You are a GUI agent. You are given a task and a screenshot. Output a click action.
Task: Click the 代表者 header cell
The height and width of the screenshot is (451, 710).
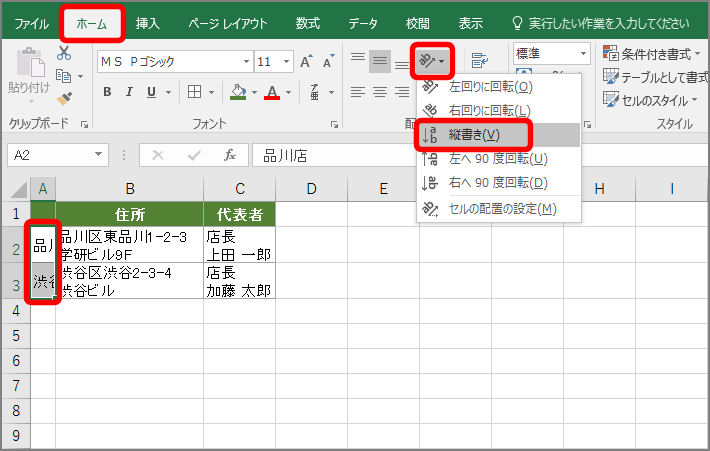click(240, 214)
